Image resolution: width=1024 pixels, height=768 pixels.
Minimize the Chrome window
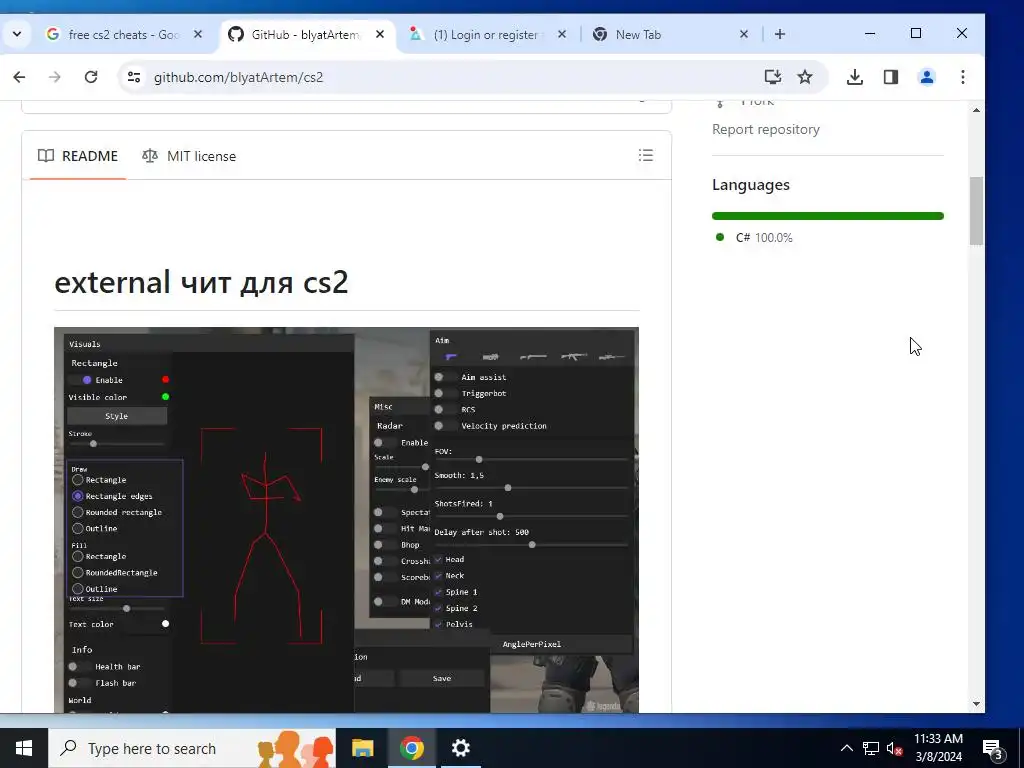tap(870, 33)
